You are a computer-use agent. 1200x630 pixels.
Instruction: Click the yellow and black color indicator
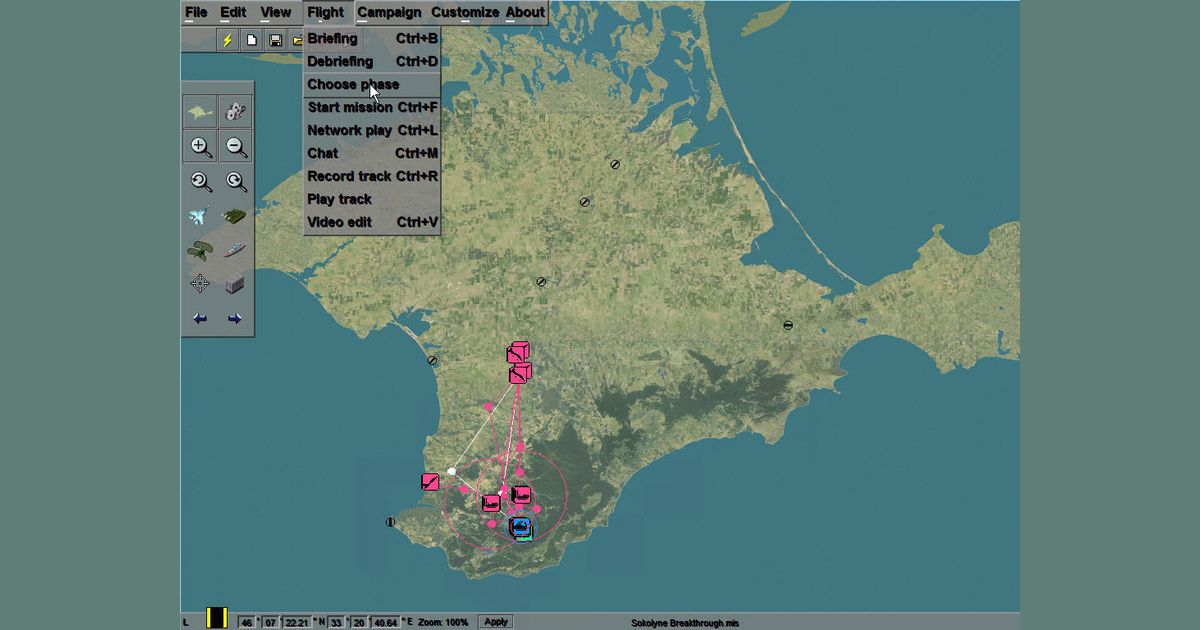pyautogui.click(x=217, y=619)
